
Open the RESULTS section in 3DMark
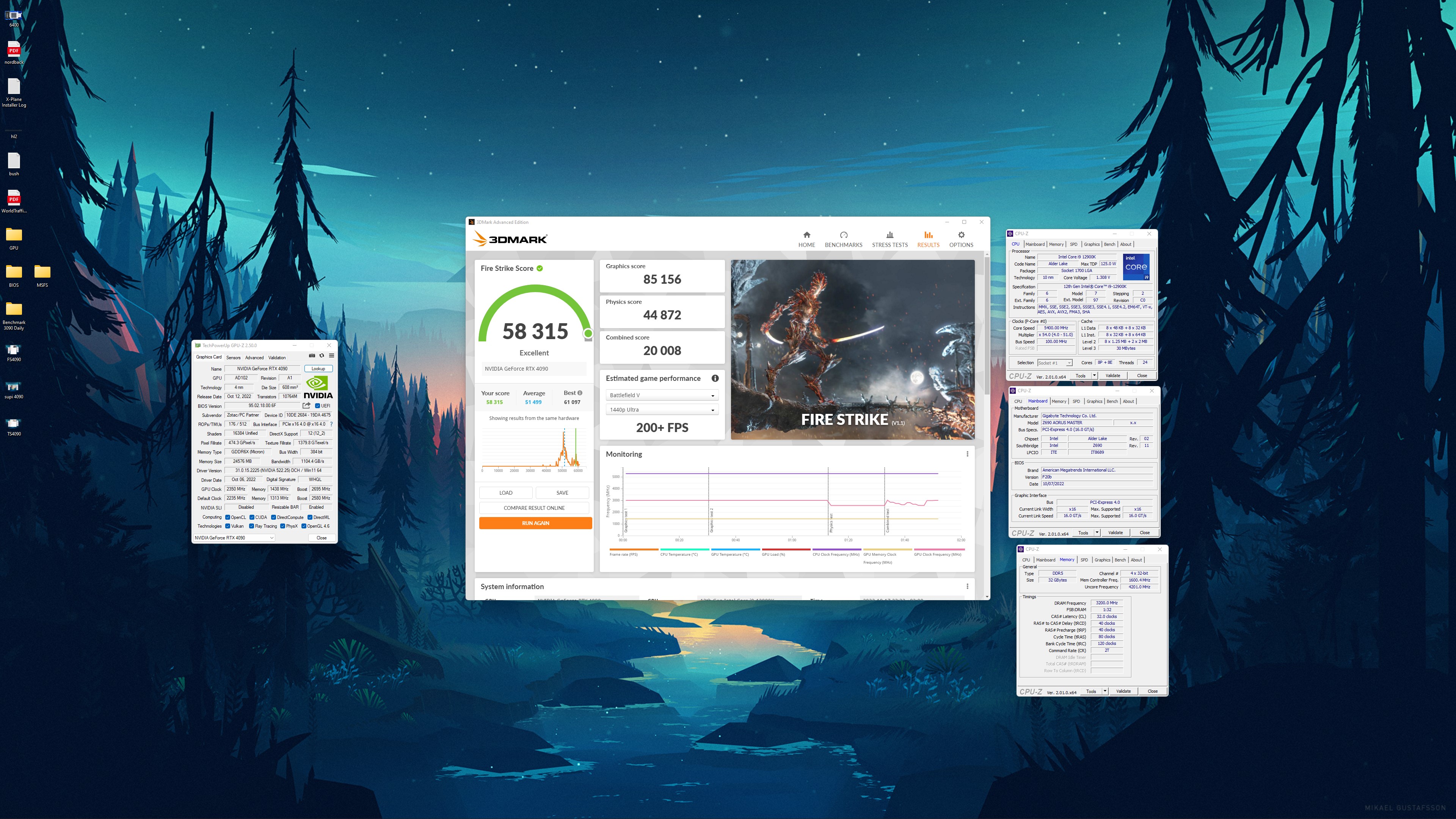click(928, 239)
